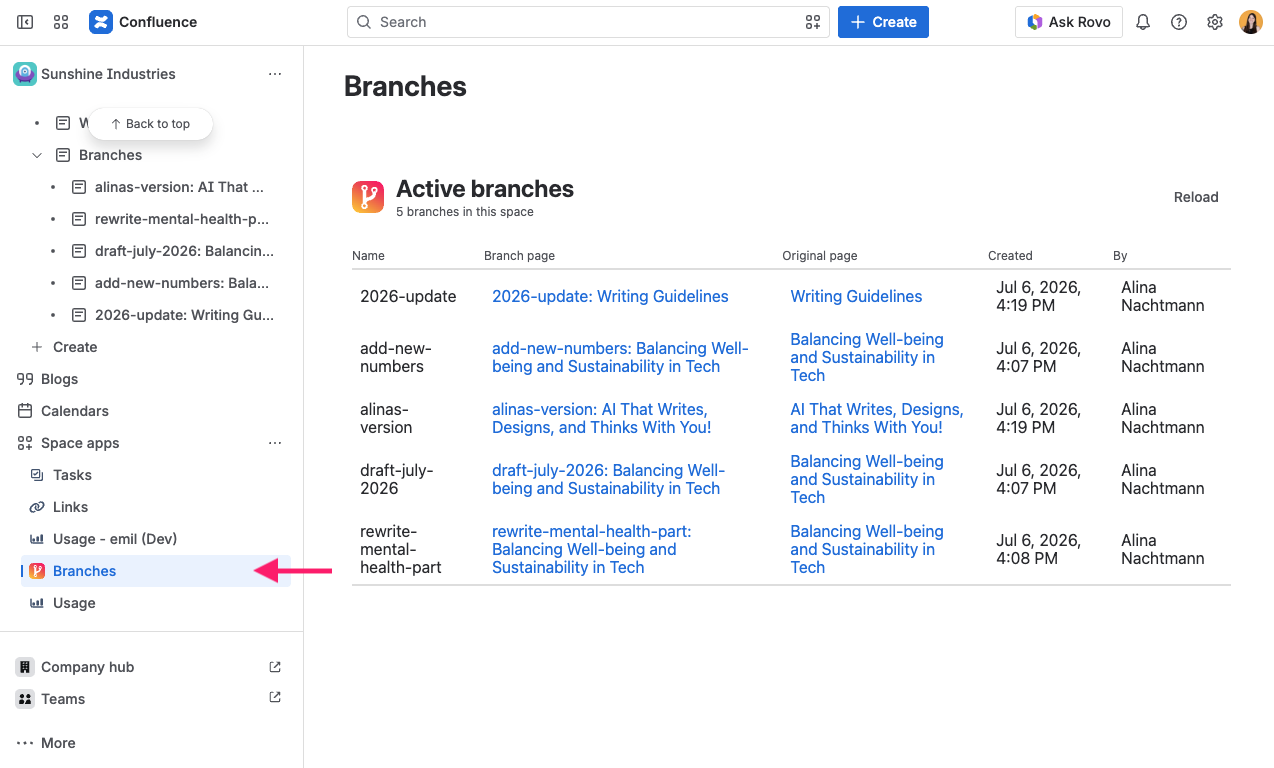Click the Name column header

tap(368, 256)
